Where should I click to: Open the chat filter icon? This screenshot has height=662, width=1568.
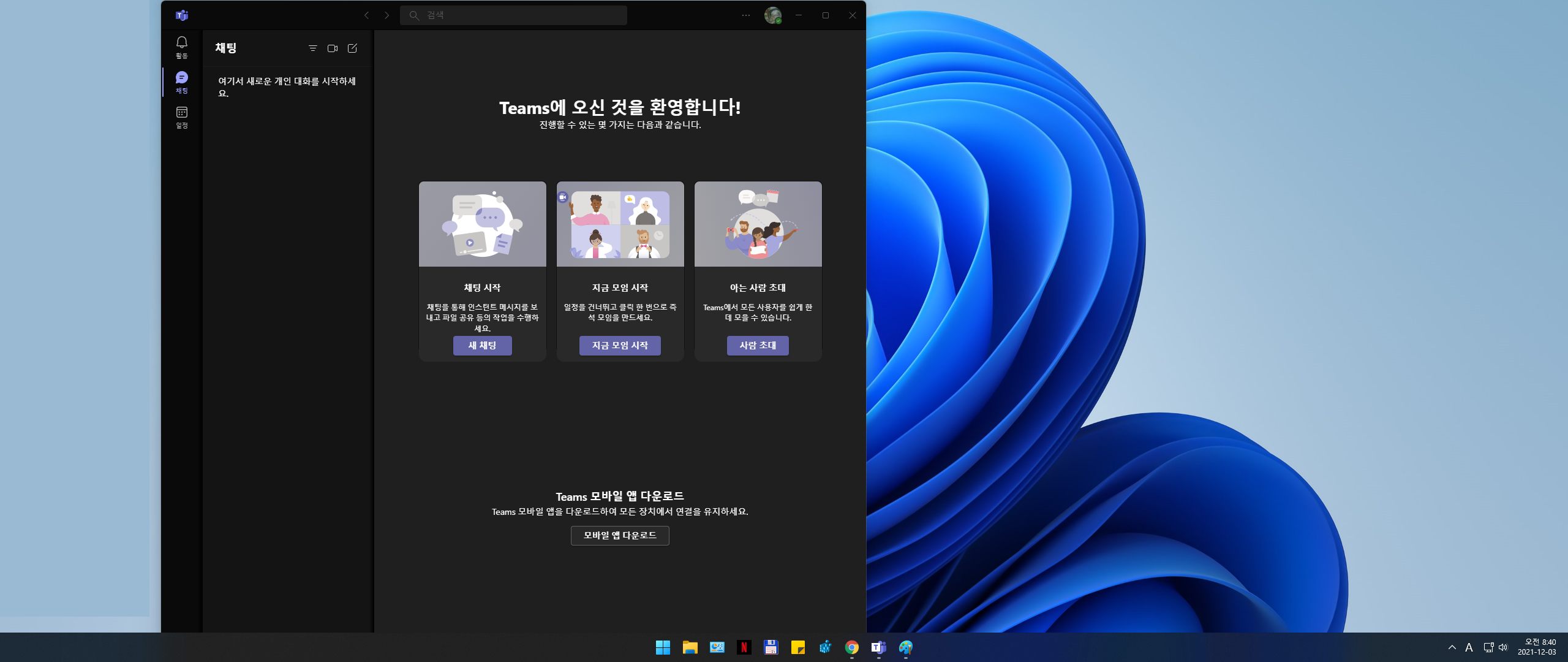(x=313, y=48)
